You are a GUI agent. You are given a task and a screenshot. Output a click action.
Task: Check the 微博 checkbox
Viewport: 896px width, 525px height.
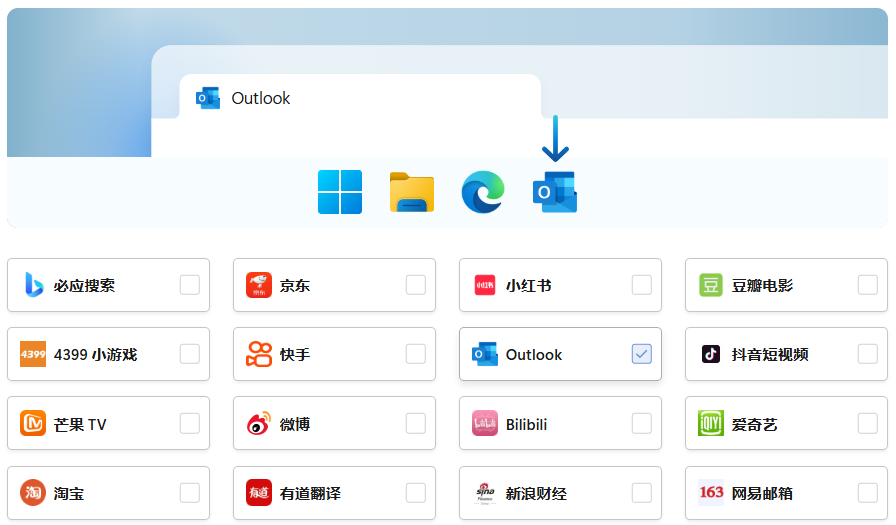(x=415, y=424)
